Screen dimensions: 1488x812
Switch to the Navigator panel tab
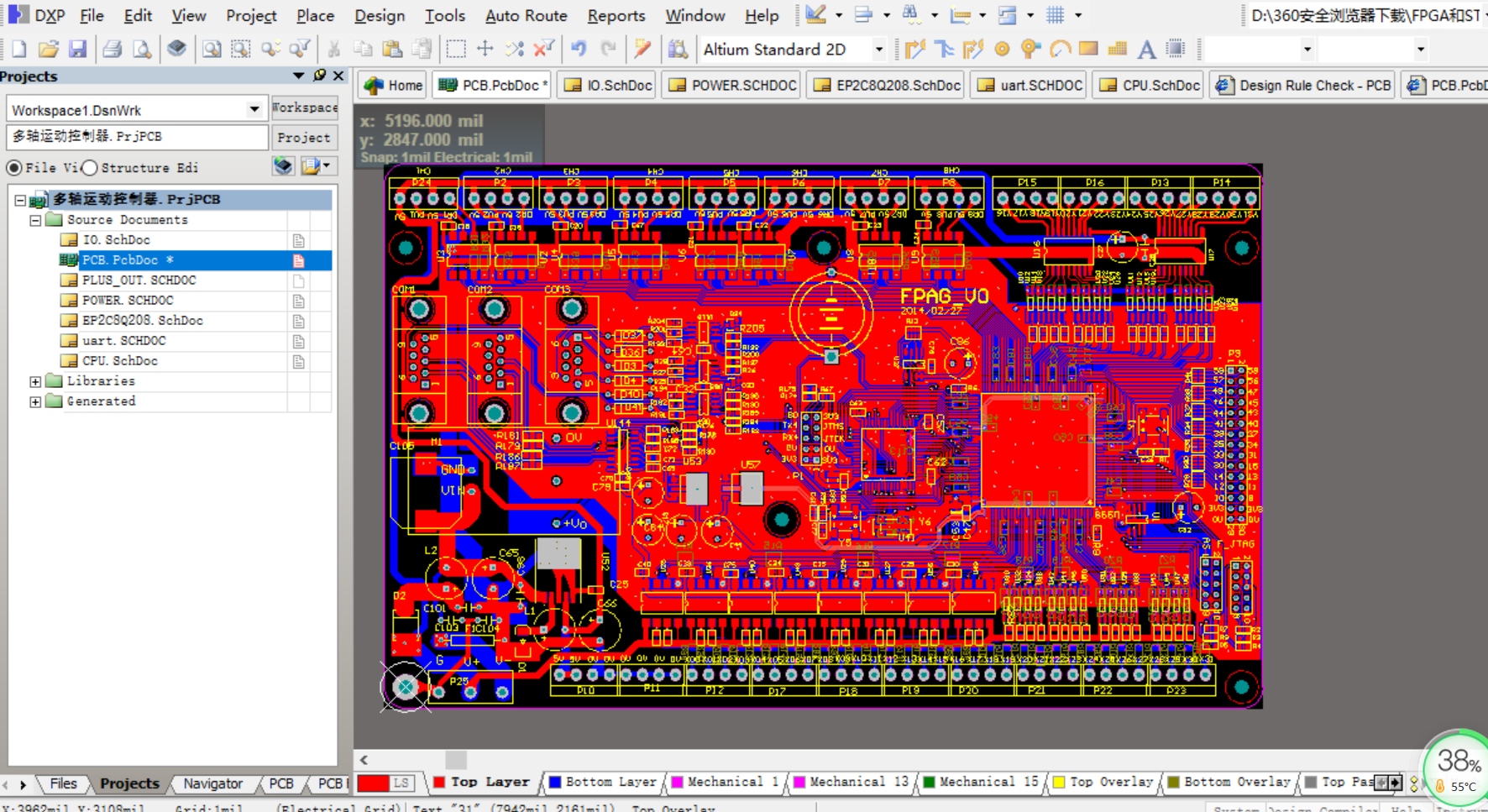coord(213,783)
